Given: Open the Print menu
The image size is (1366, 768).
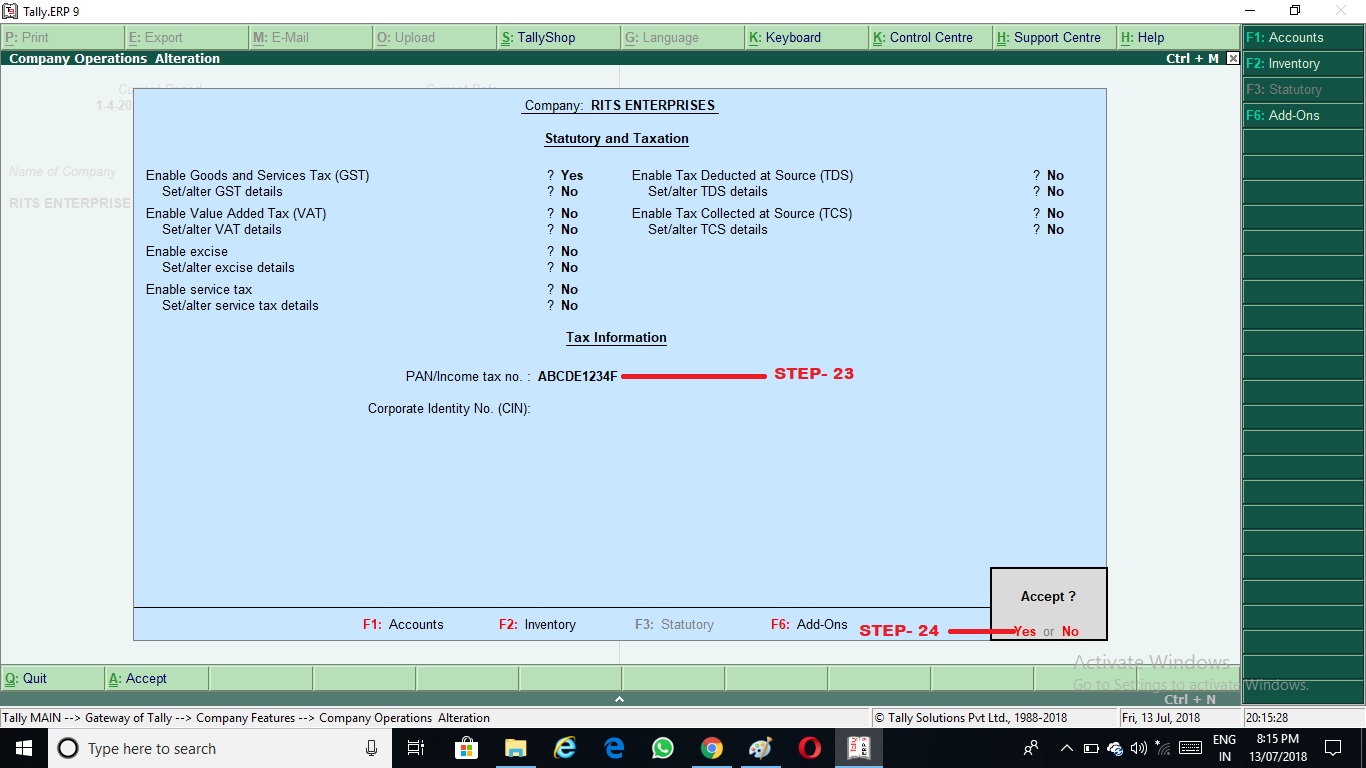Looking at the screenshot, I should [x=62, y=38].
